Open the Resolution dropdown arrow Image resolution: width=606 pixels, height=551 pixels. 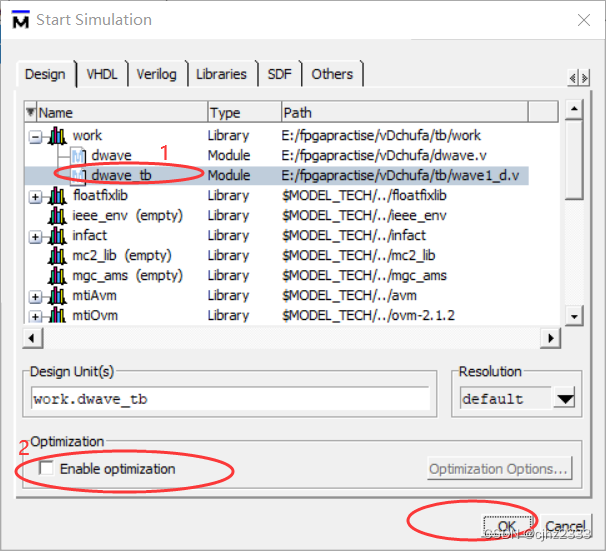[x=565, y=398]
